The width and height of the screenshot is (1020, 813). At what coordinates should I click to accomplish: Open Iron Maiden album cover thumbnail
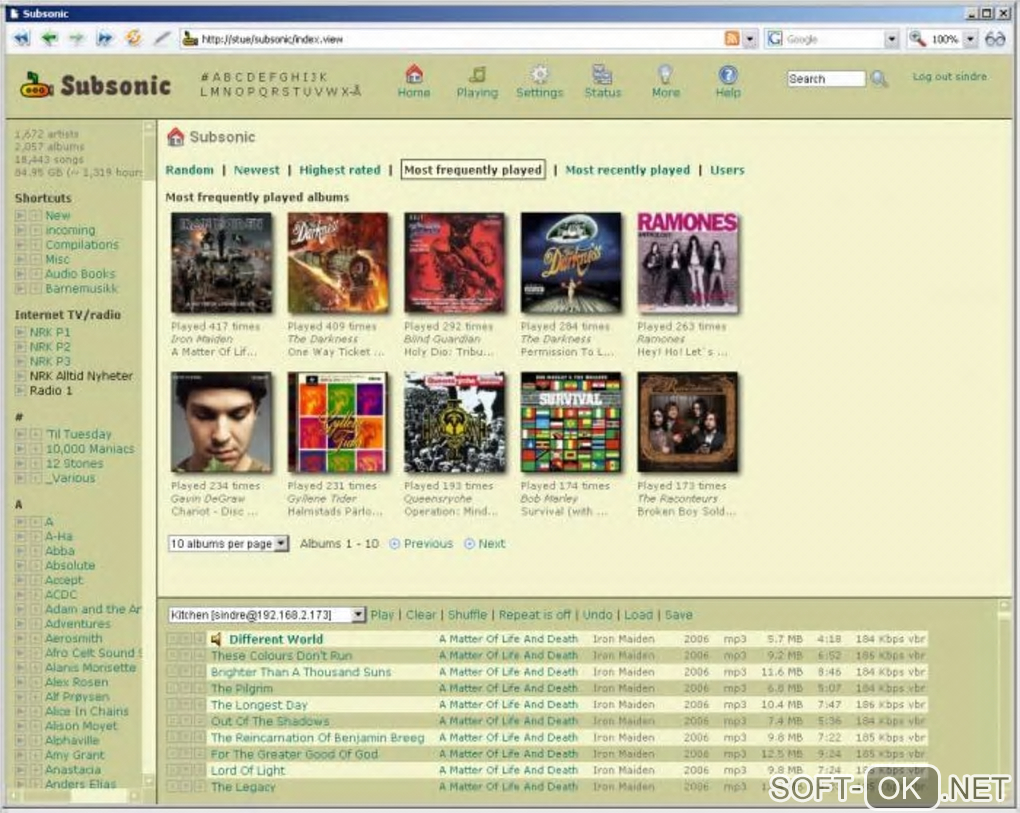point(221,263)
